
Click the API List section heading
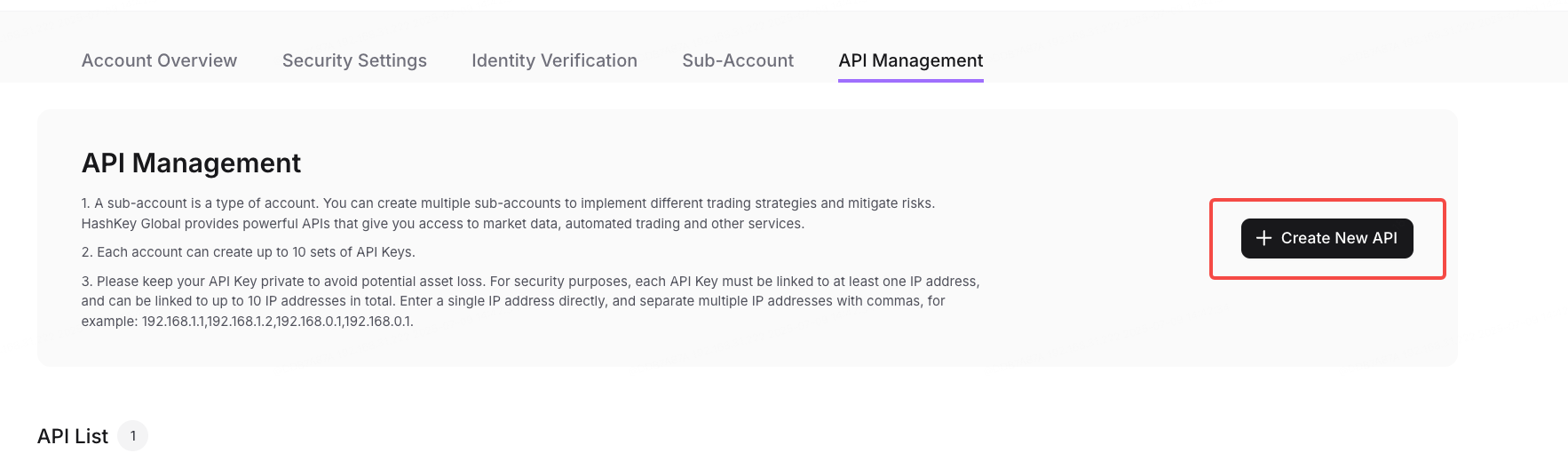(73, 436)
